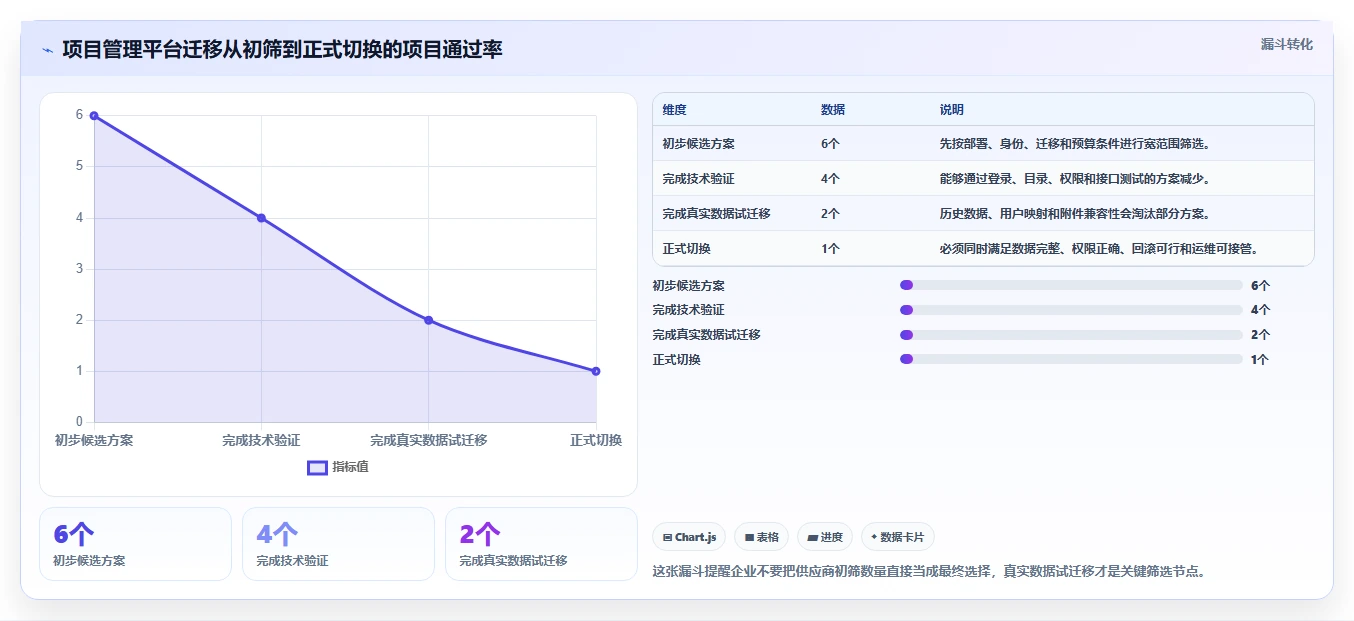Click the icon in the Chart.js chip
The height and width of the screenshot is (621, 1354).
(667, 538)
